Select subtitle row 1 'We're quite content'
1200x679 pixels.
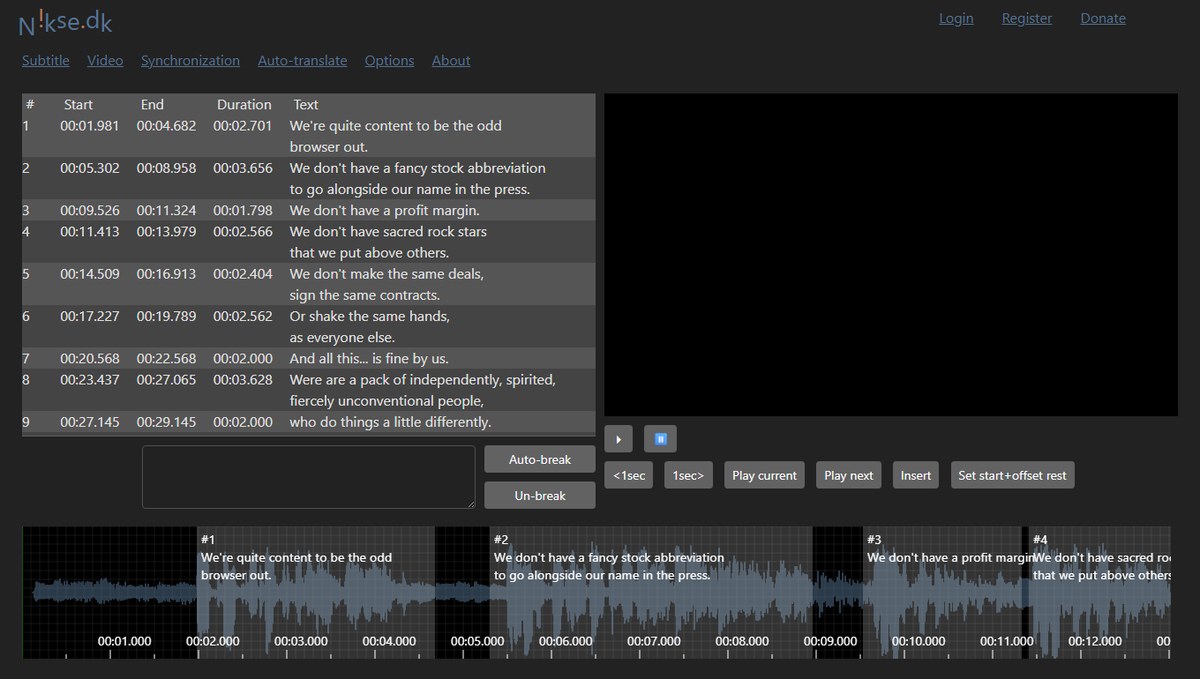point(308,136)
